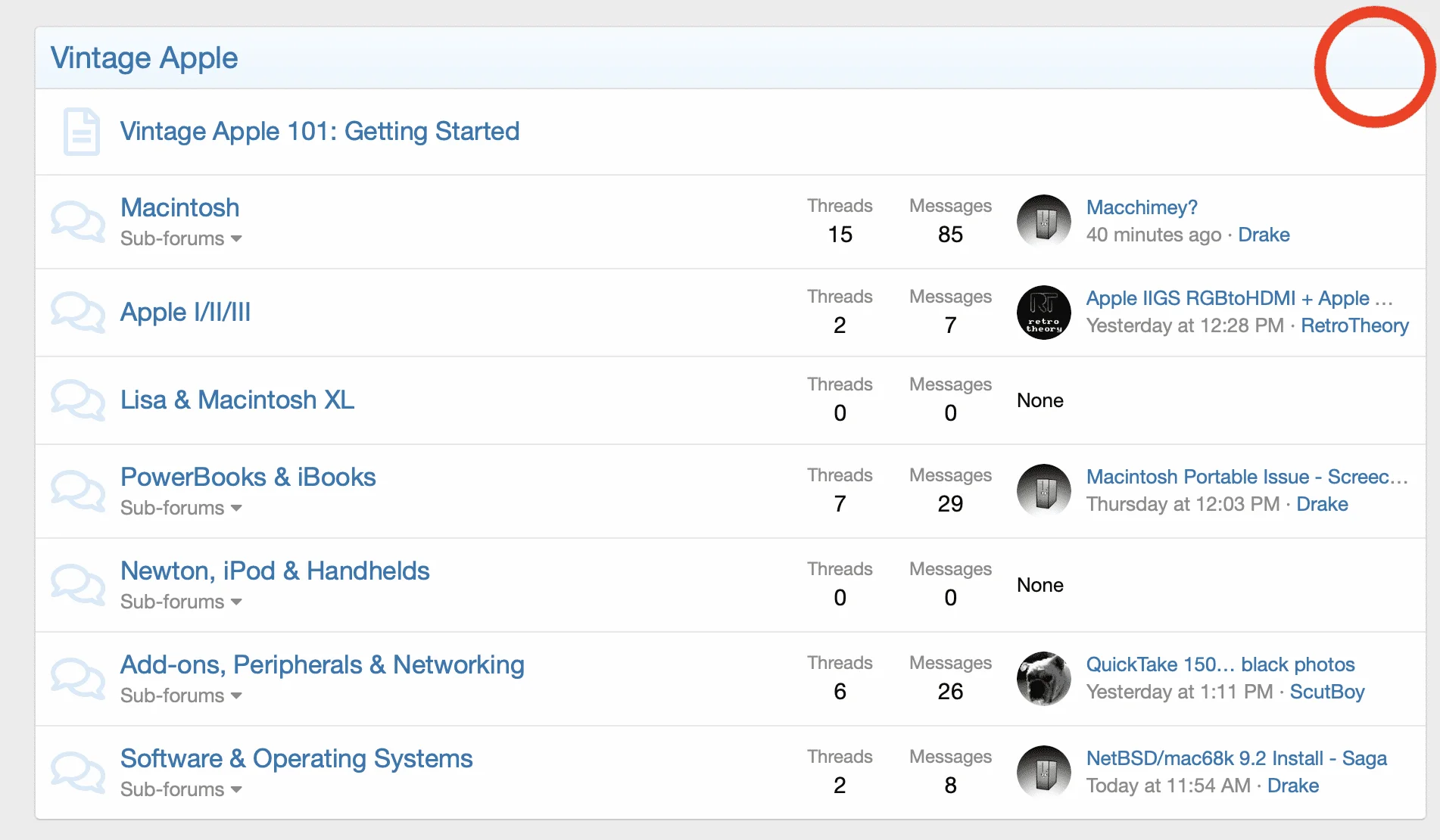Viewport: 1440px width, 840px height.
Task: Expand Sub-forums under Add-ons, Peripherals & Networking
Action: coord(181,695)
